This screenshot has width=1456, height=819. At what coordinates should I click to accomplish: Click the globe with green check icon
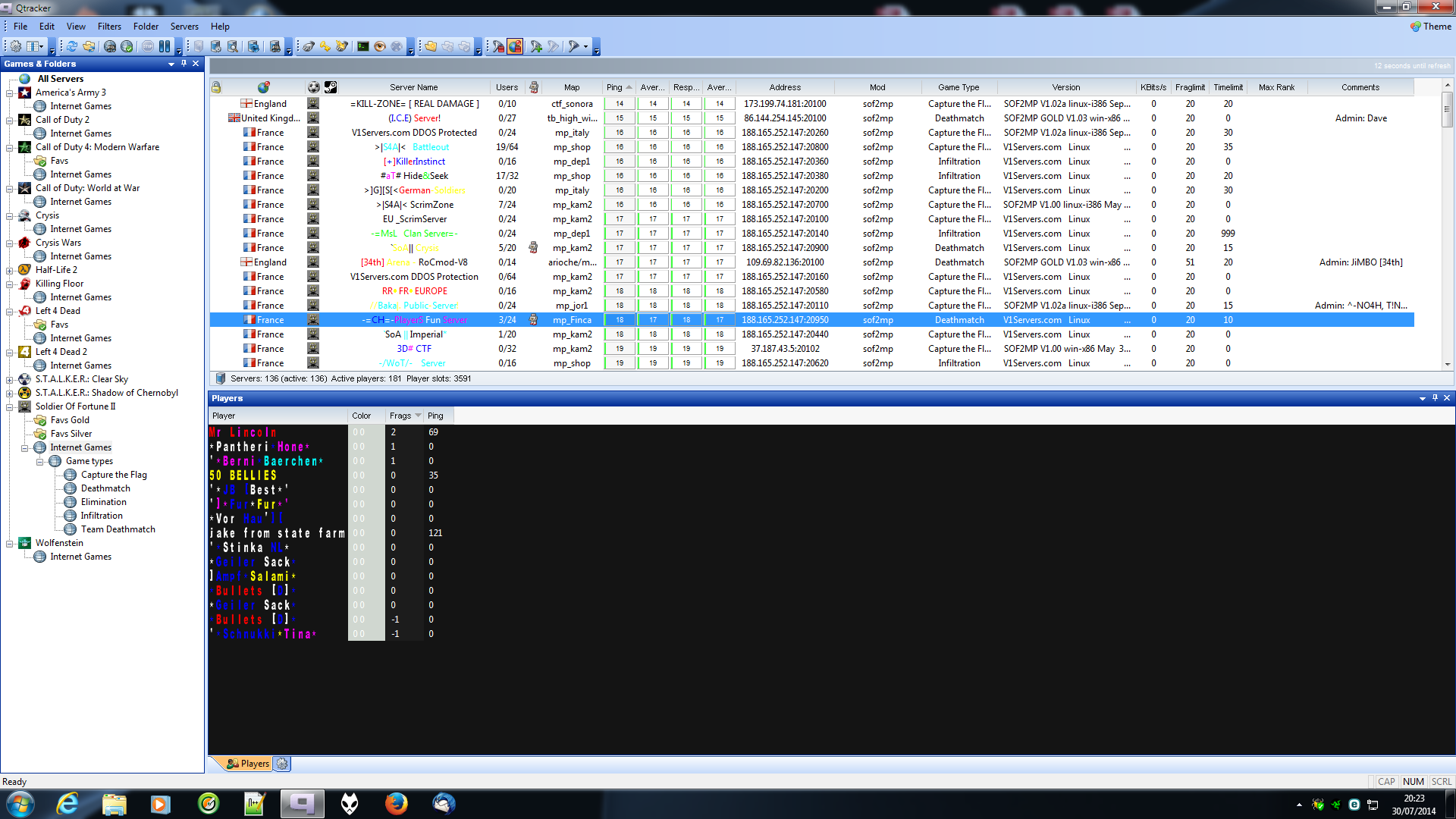[x=127, y=47]
